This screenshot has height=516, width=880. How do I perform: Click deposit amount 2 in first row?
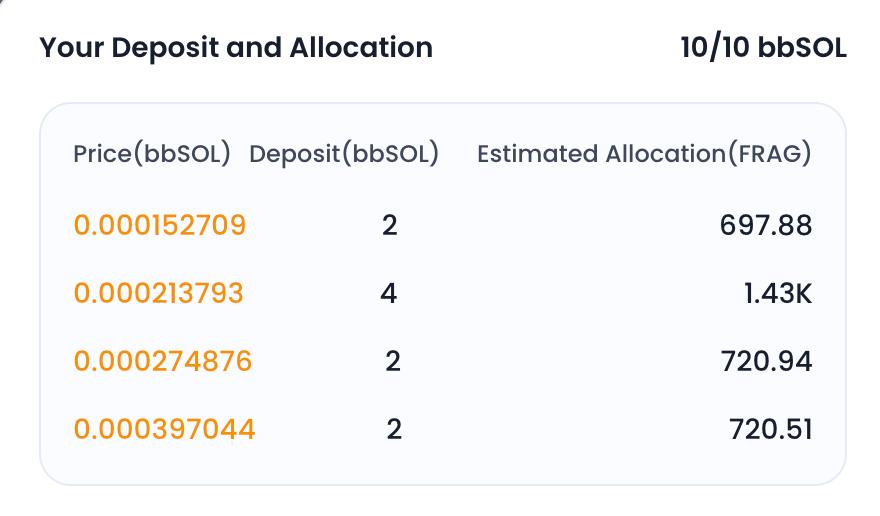[390, 225]
